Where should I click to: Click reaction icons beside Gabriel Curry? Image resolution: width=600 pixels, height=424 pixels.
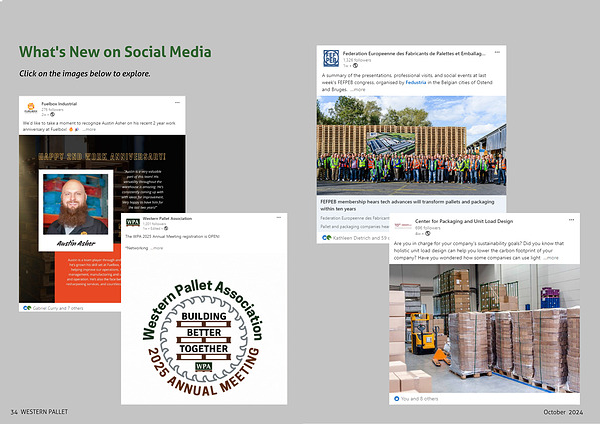click(27, 308)
